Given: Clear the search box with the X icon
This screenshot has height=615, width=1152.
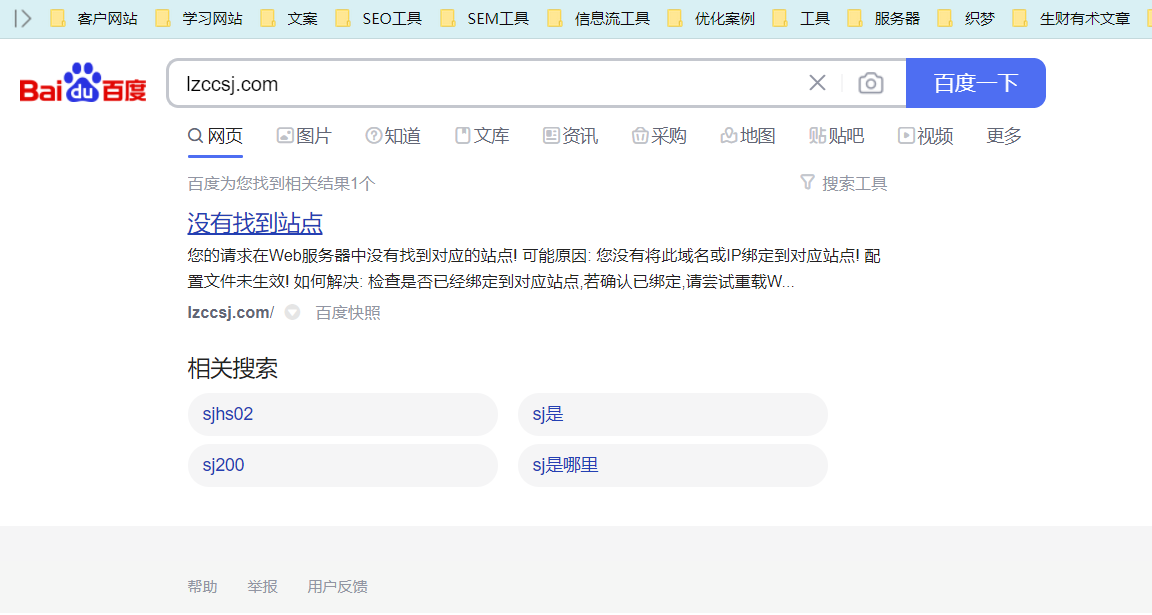Looking at the screenshot, I should [x=817, y=83].
